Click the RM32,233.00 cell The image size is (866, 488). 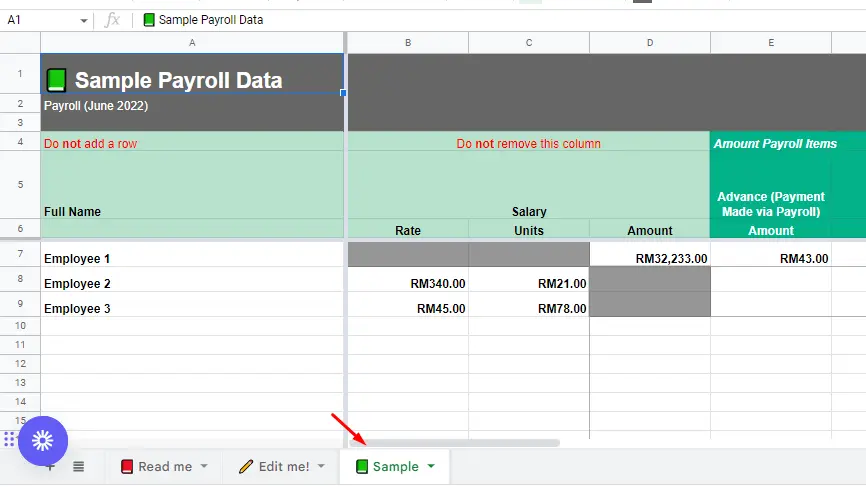tap(650, 254)
